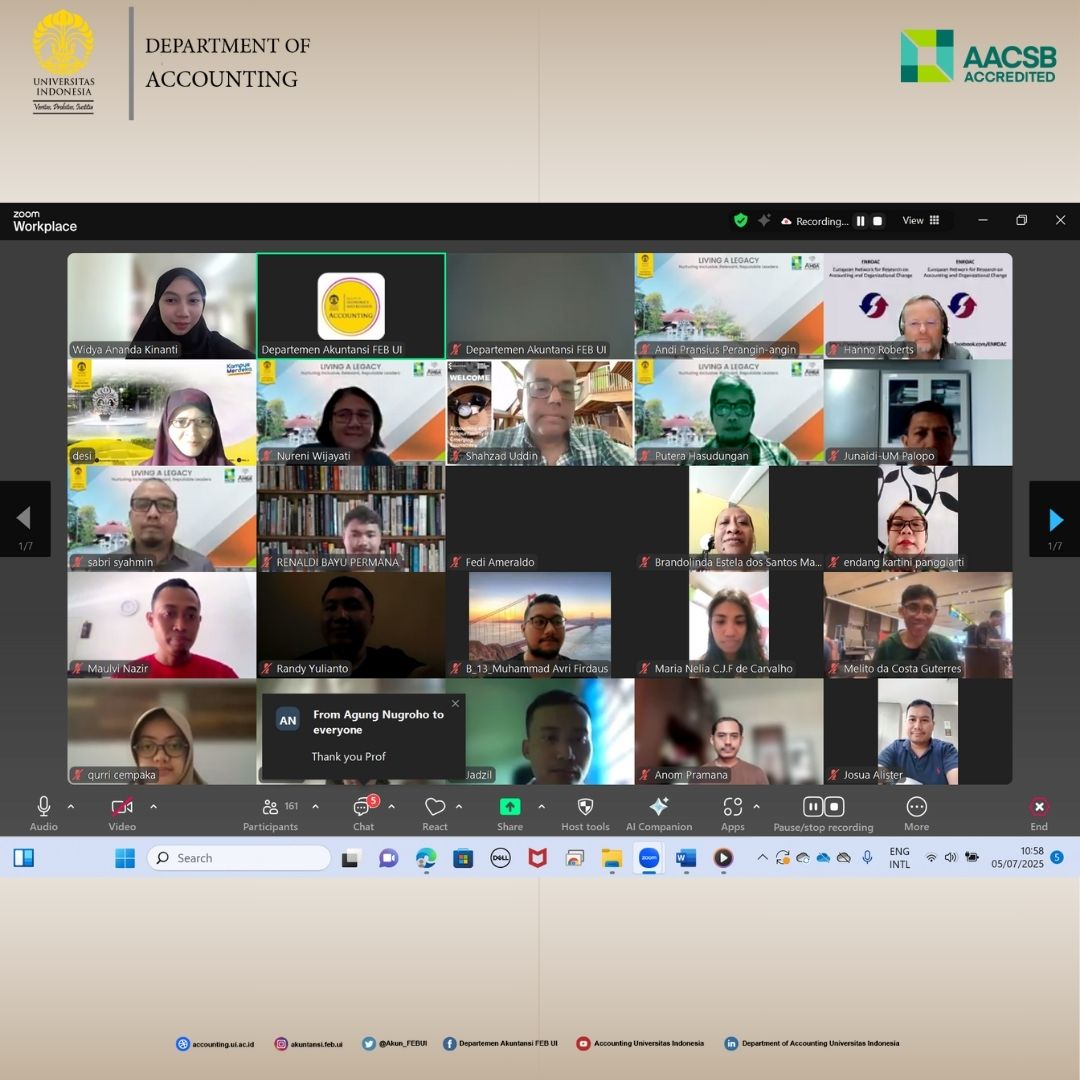Open the Participants list
The height and width of the screenshot is (1080, 1080).
270,808
